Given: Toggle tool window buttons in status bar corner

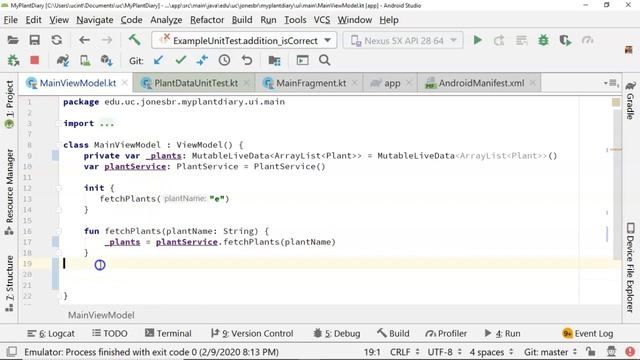Looking at the screenshot, I should pyautogui.click(x=12, y=351).
